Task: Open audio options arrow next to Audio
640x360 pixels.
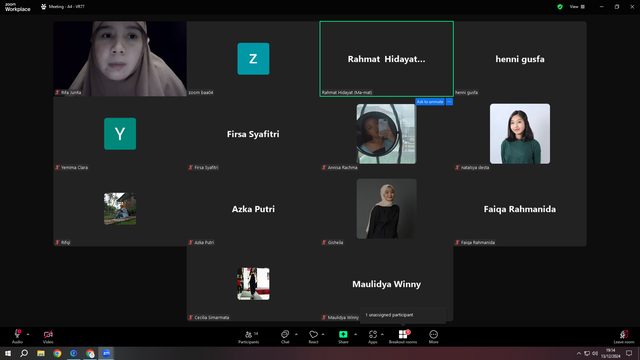Action: pyautogui.click(x=28, y=334)
